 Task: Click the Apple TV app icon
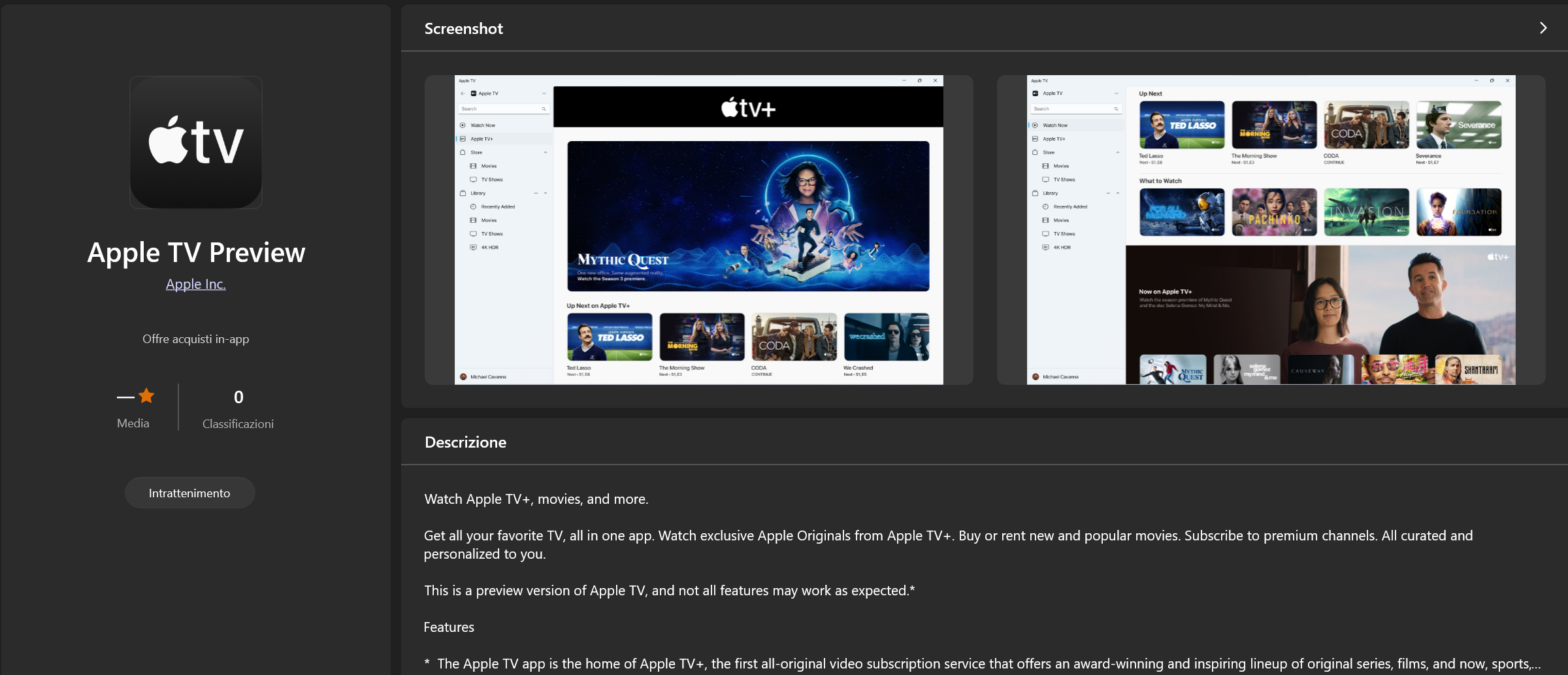(x=196, y=142)
